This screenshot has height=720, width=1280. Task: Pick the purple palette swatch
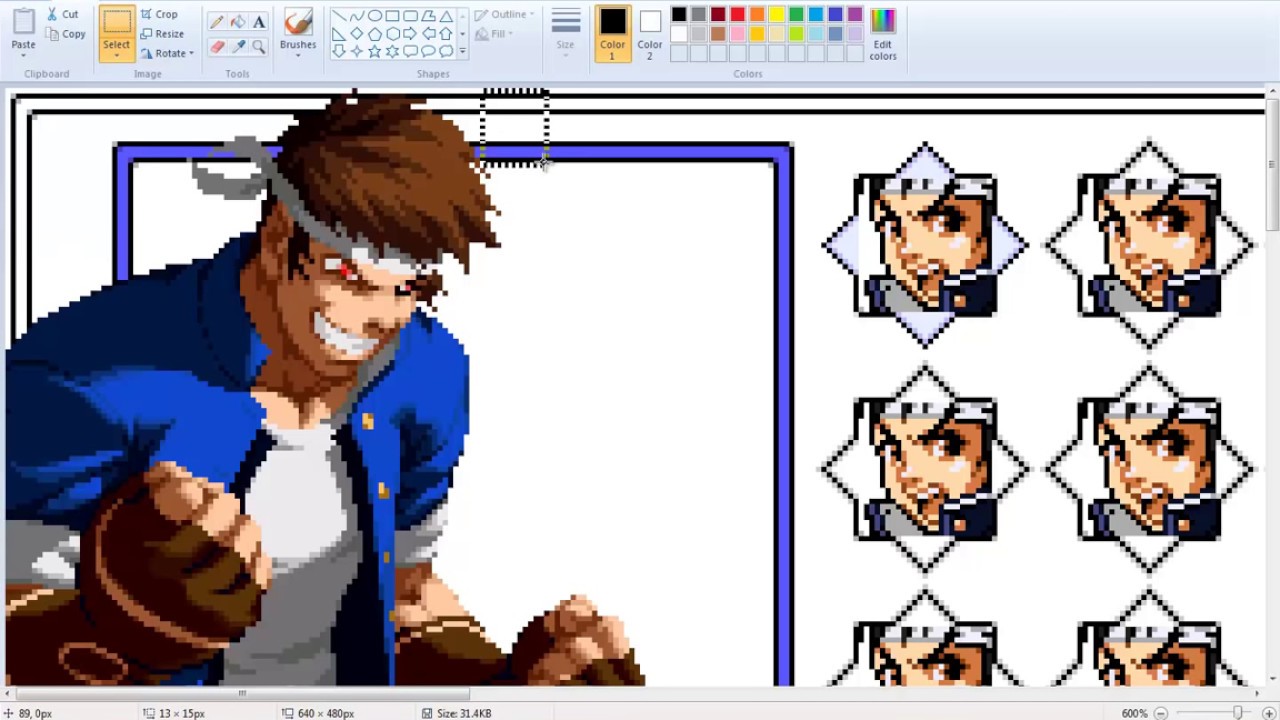854,14
